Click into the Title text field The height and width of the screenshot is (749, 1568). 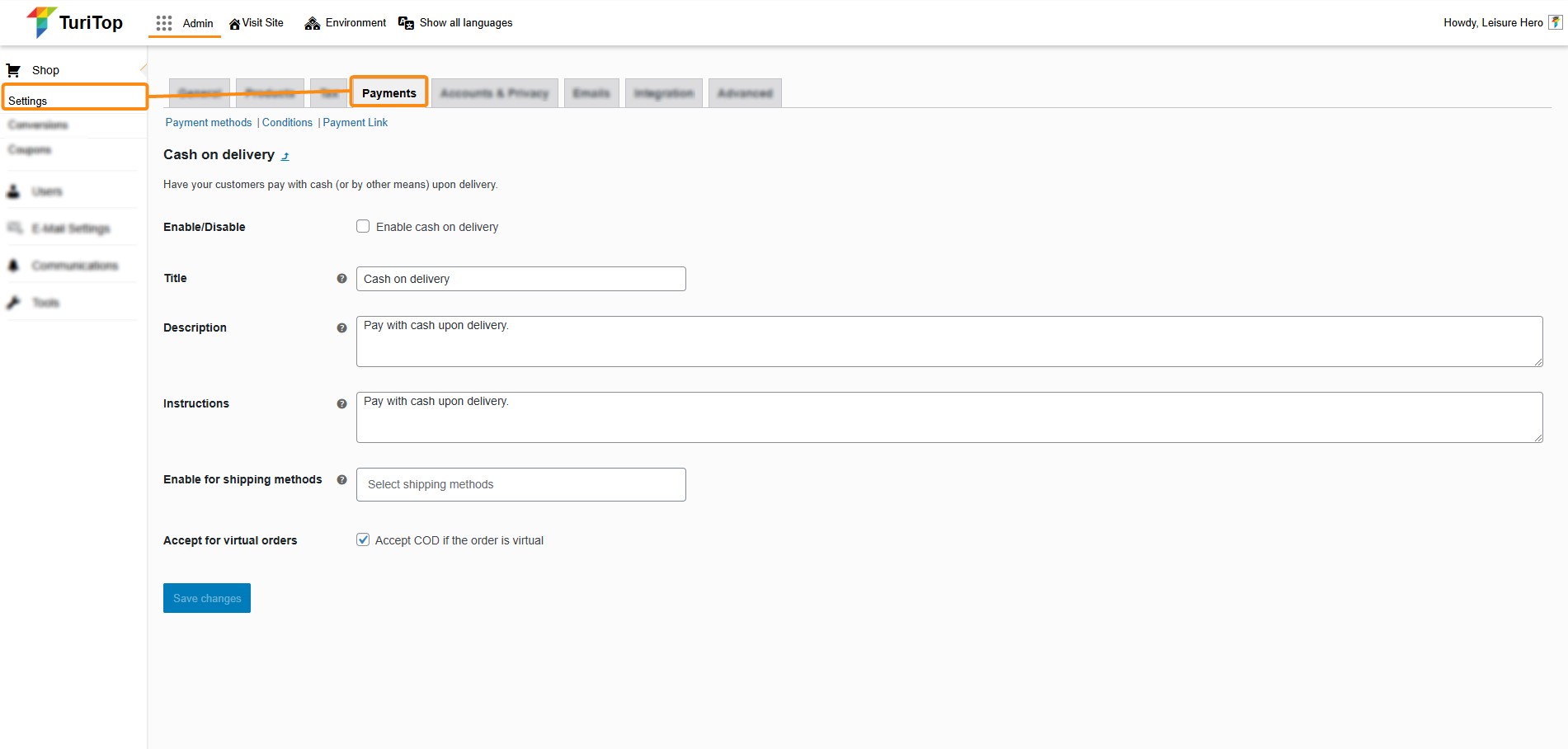(520, 279)
